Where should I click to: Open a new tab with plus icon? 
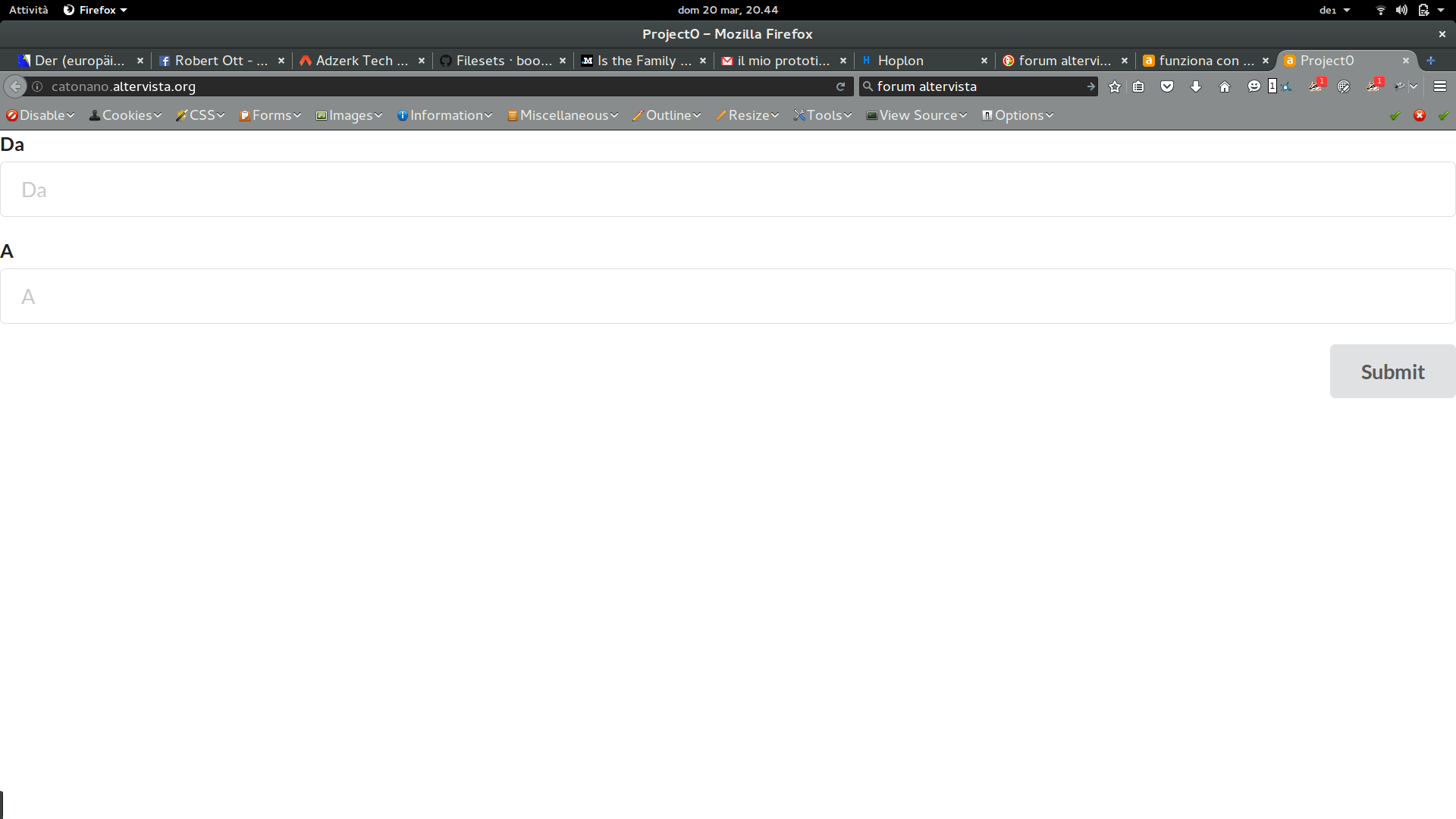1430,61
